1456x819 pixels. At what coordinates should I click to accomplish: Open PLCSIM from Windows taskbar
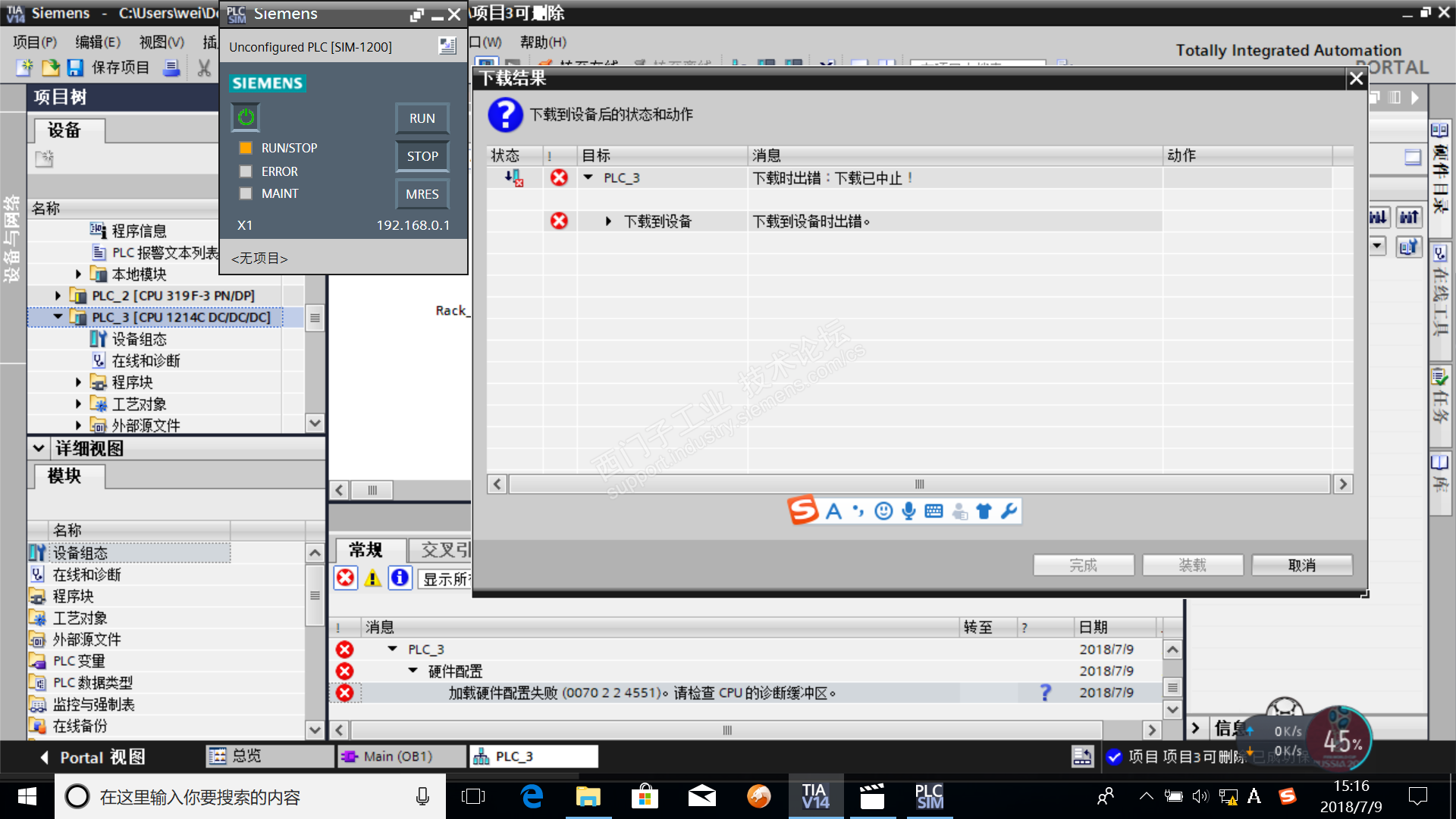(929, 796)
